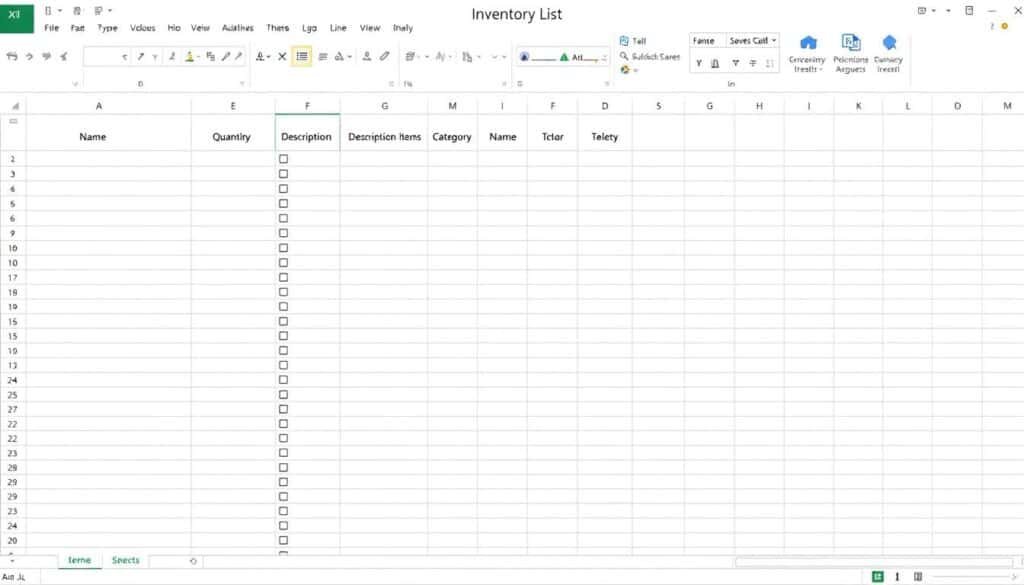The image size is (1024, 585).
Task: Click the blue Dunsicy icon
Action: click(889, 43)
